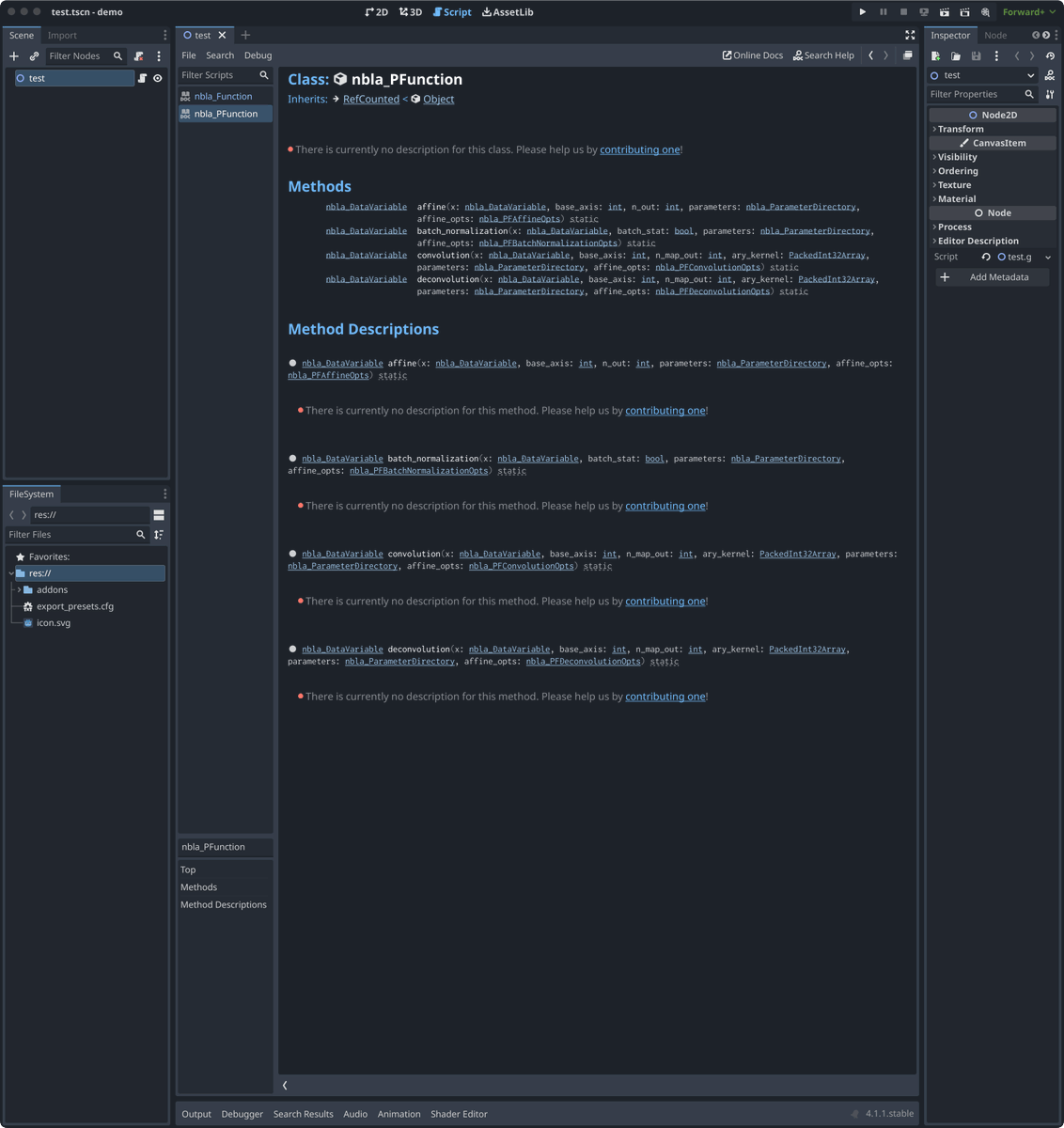1064x1128 pixels.
Task: Run the current scene clapper icon
Action: pyautogui.click(x=945, y=12)
